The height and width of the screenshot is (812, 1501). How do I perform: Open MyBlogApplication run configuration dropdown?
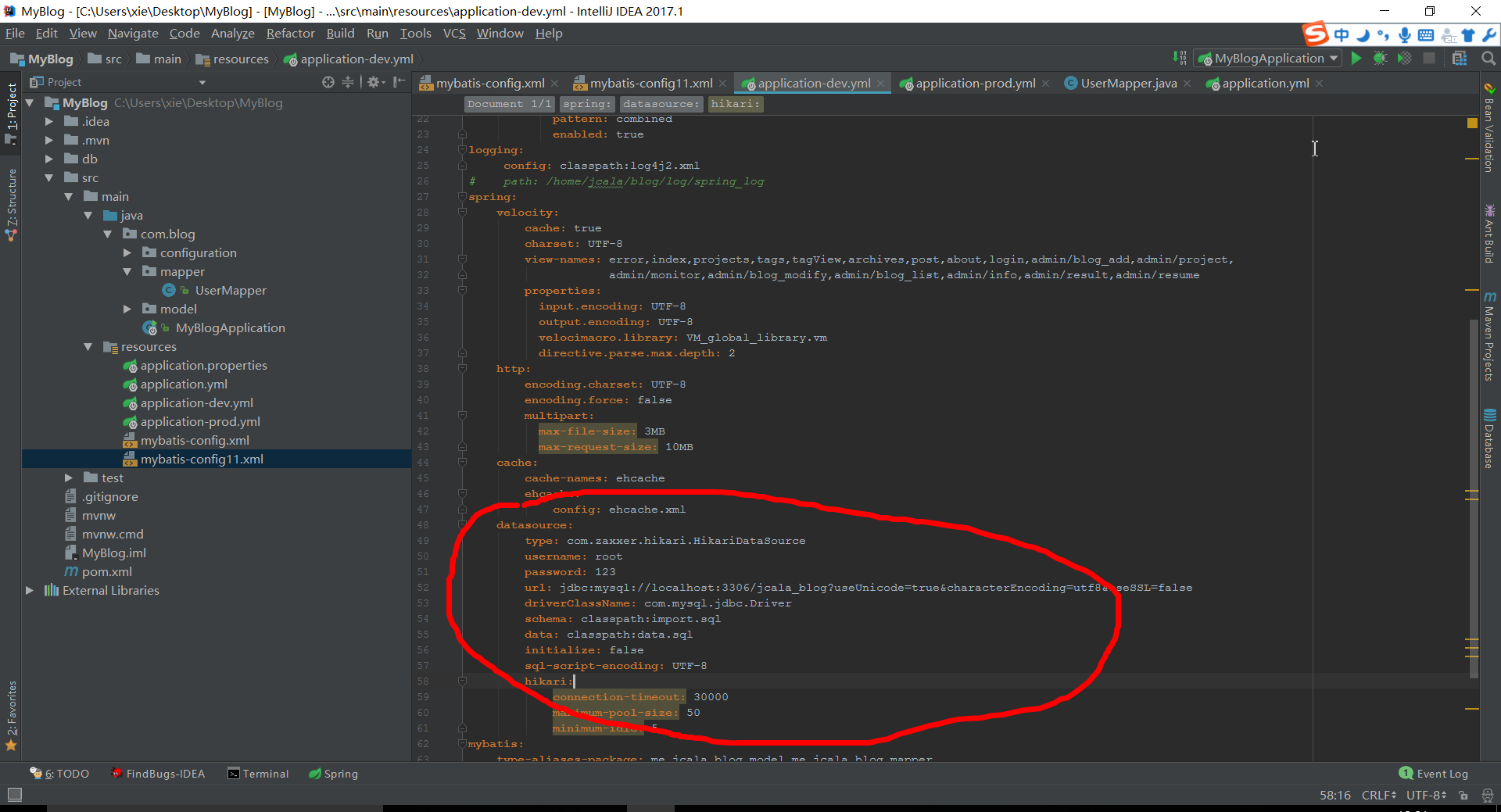pos(1269,59)
